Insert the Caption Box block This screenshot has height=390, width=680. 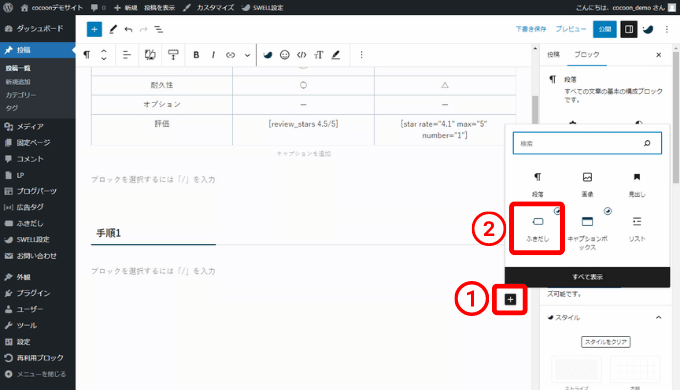coord(587,230)
